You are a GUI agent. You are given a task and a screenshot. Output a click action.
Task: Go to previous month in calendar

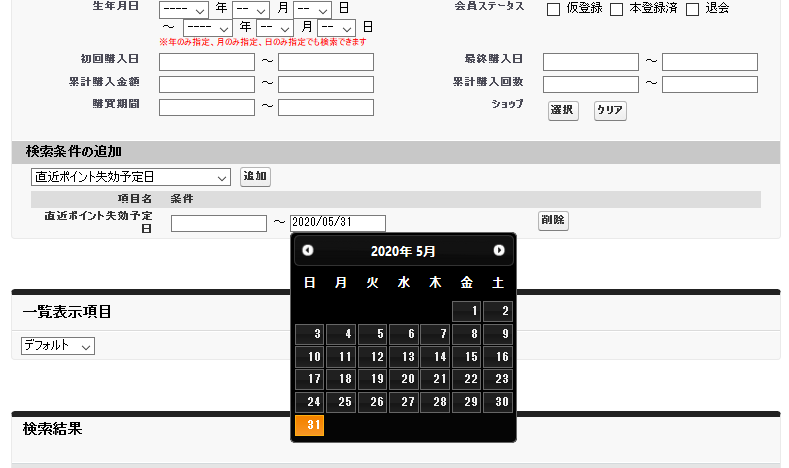(x=308, y=250)
